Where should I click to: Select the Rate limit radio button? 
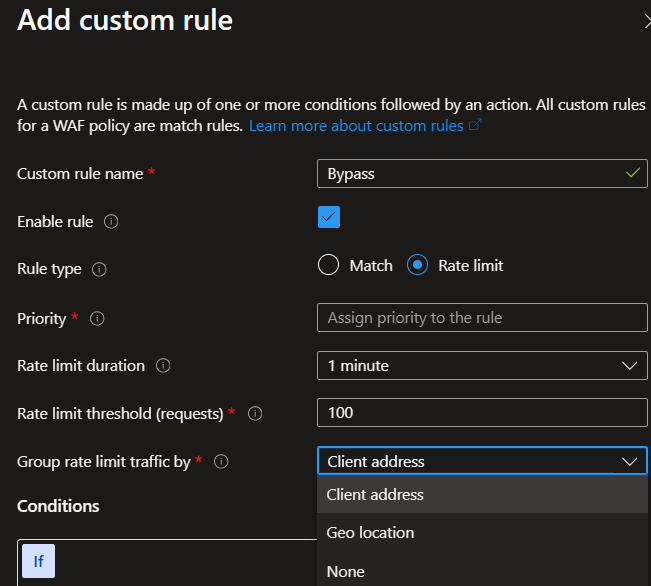click(419, 265)
